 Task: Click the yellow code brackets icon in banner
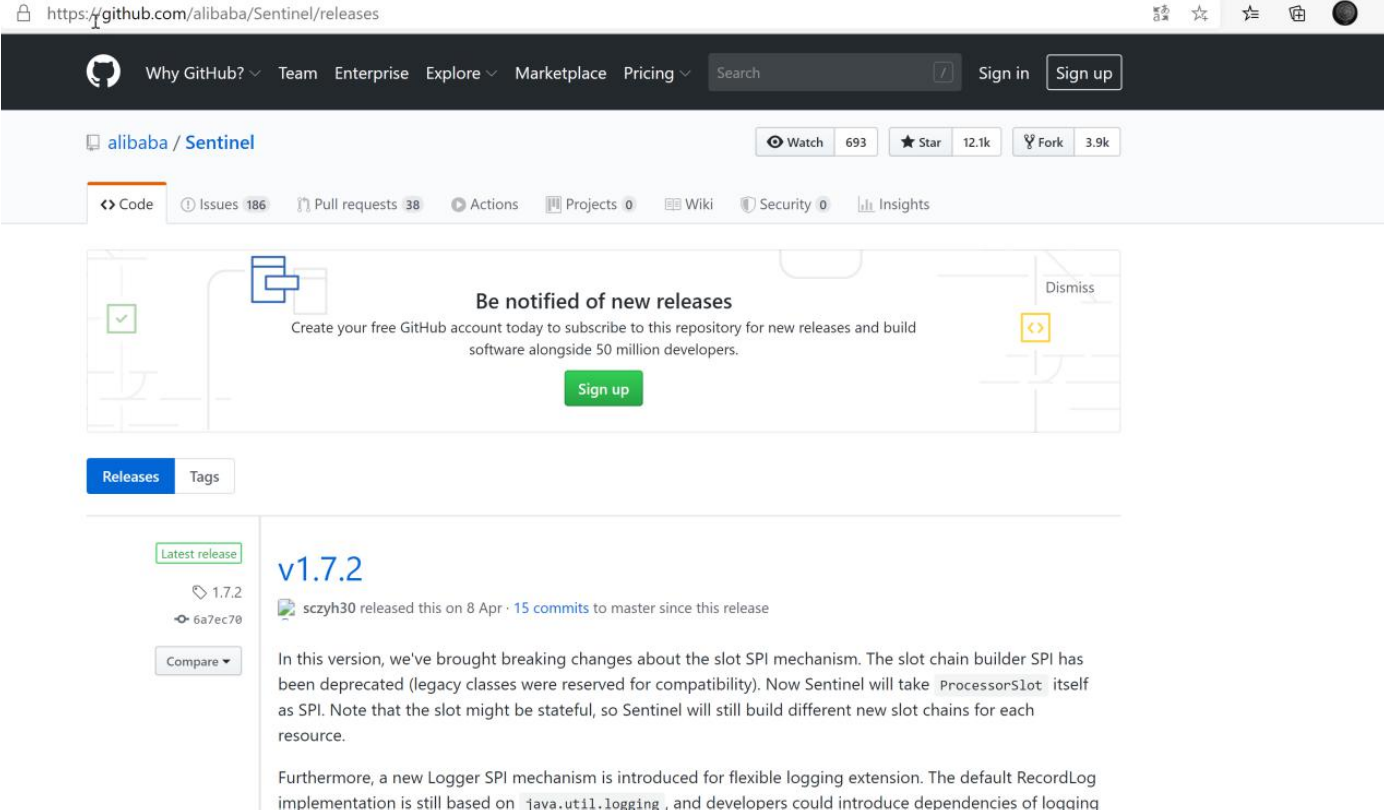tap(1035, 327)
